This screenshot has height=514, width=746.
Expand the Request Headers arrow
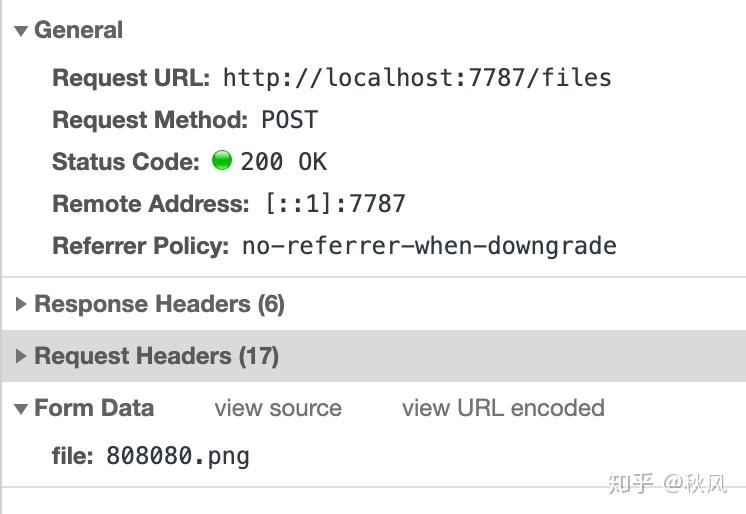click(21, 356)
